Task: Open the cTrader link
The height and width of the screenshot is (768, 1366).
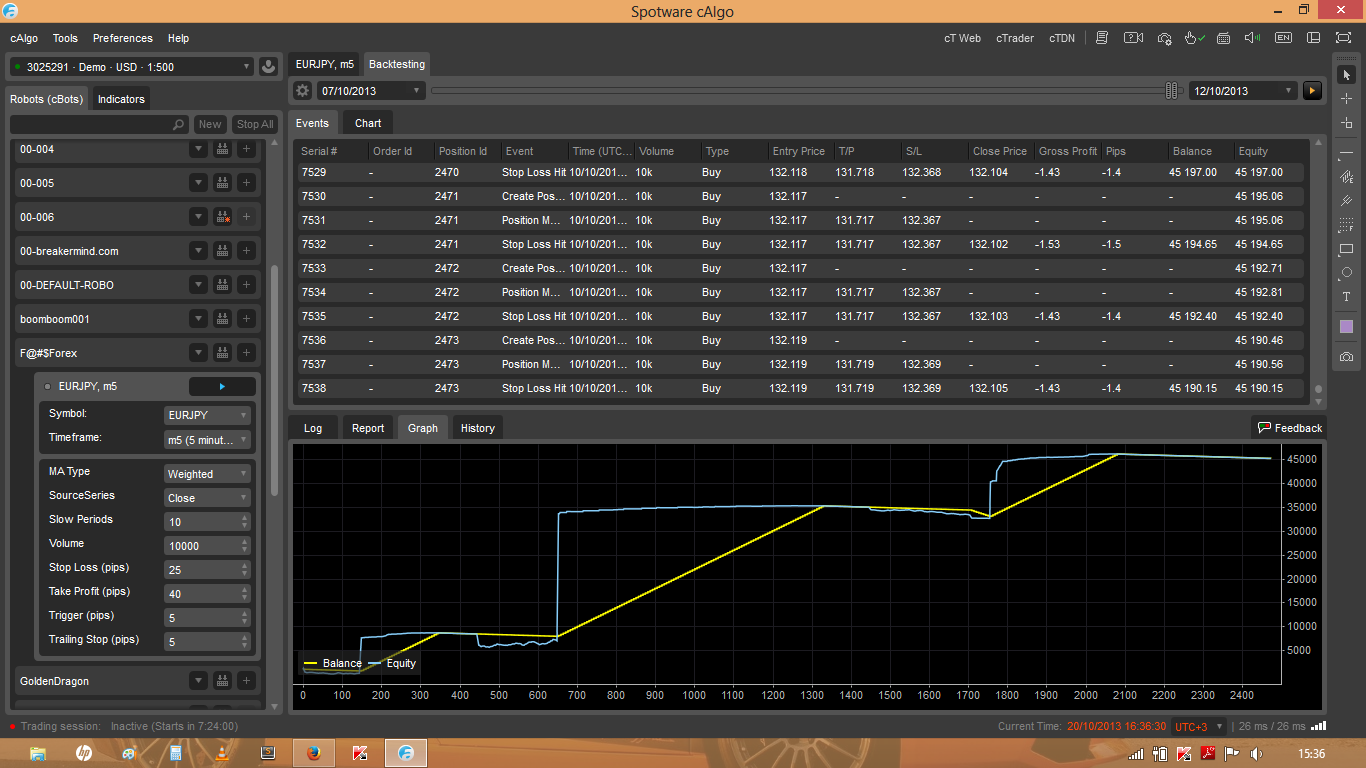Action: coord(1015,38)
